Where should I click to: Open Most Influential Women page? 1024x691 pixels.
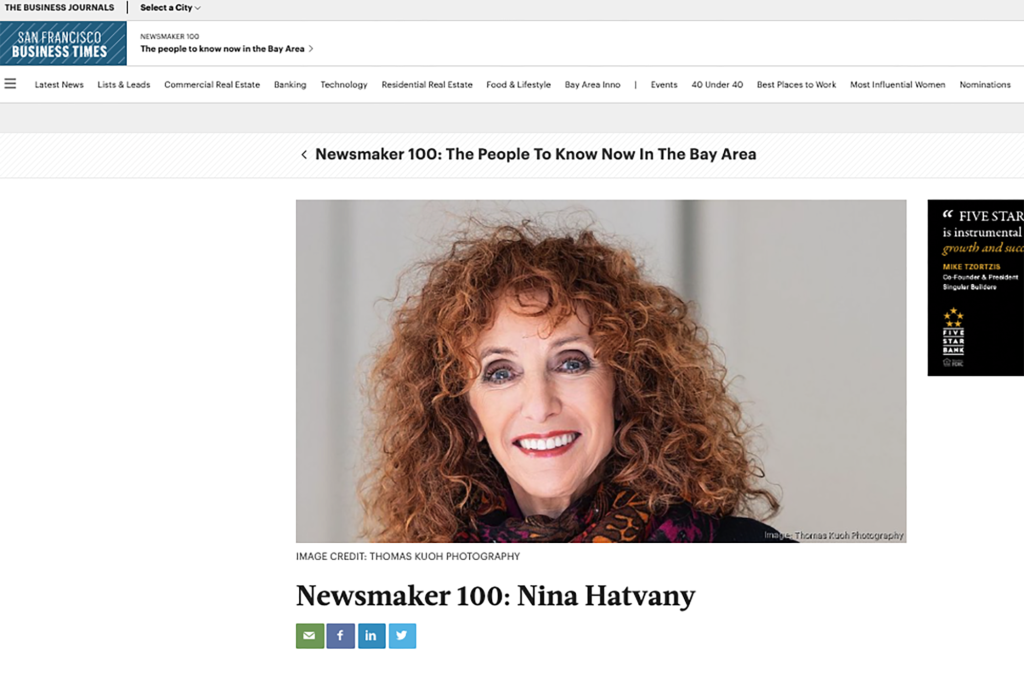[897, 84]
